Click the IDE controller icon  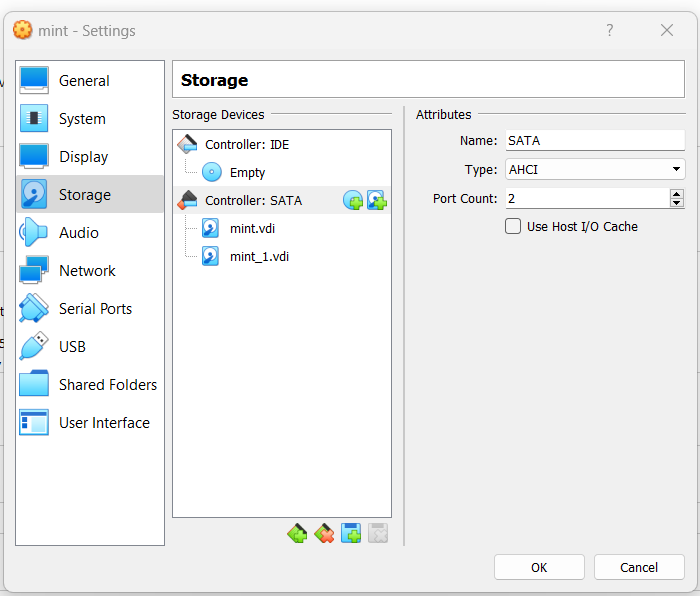(x=188, y=144)
